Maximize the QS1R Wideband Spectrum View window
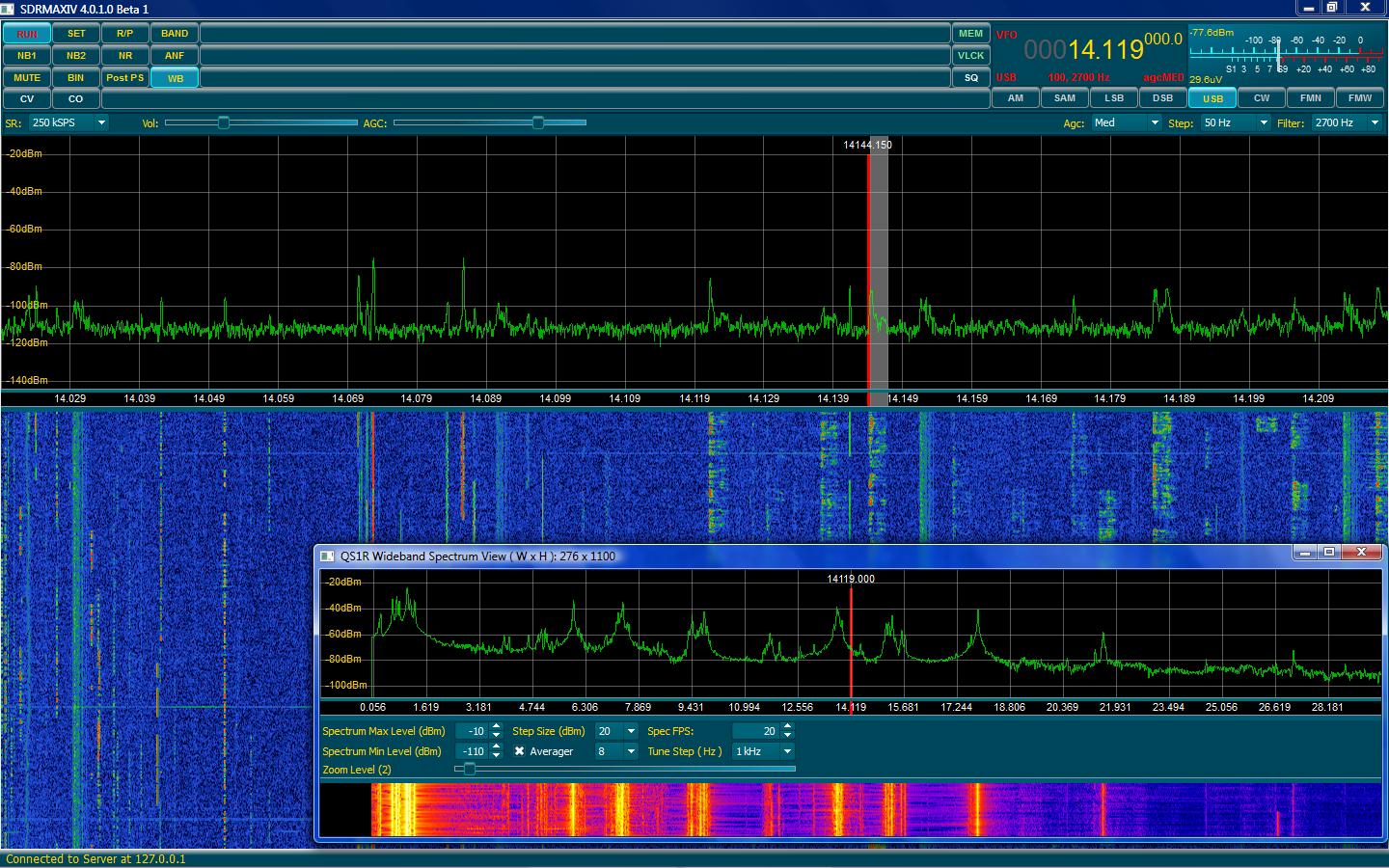 pyautogui.click(x=1329, y=553)
